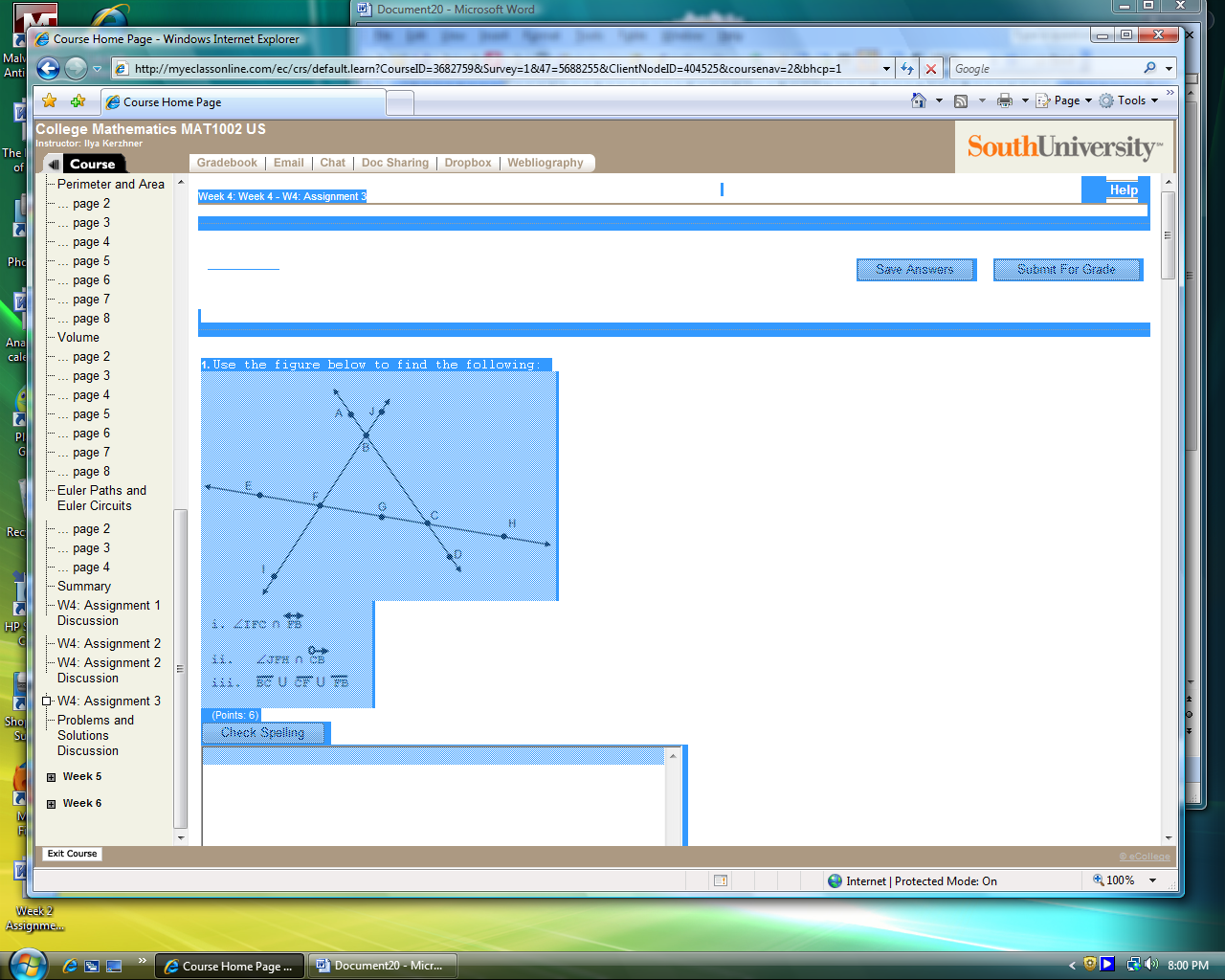Open the Doc Sharing tab
1225x980 pixels.
point(394,163)
